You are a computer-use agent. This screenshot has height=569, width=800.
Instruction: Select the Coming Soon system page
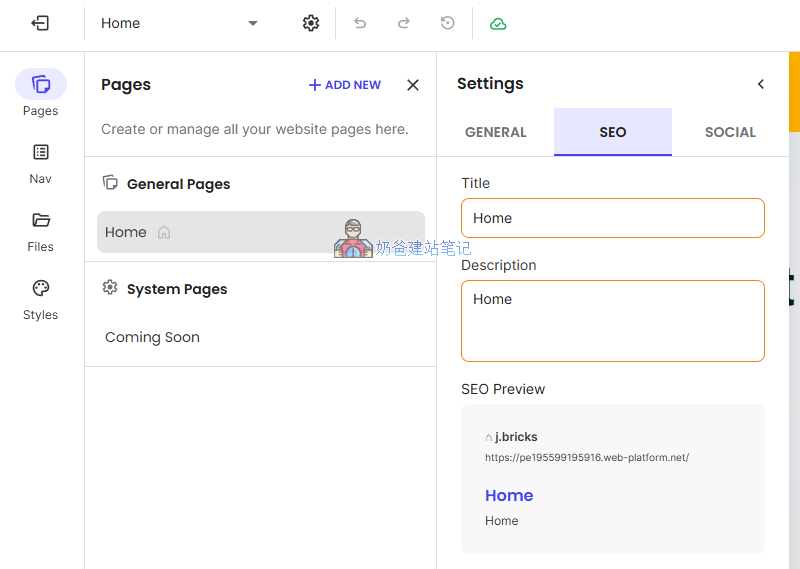tap(153, 337)
